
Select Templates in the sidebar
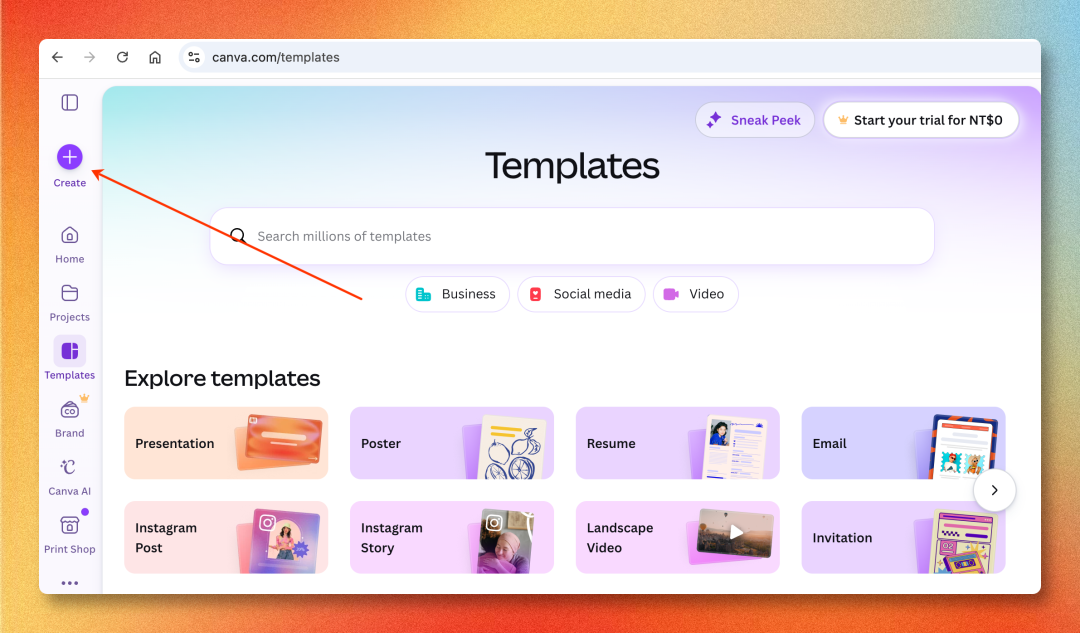click(x=70, y=358)
